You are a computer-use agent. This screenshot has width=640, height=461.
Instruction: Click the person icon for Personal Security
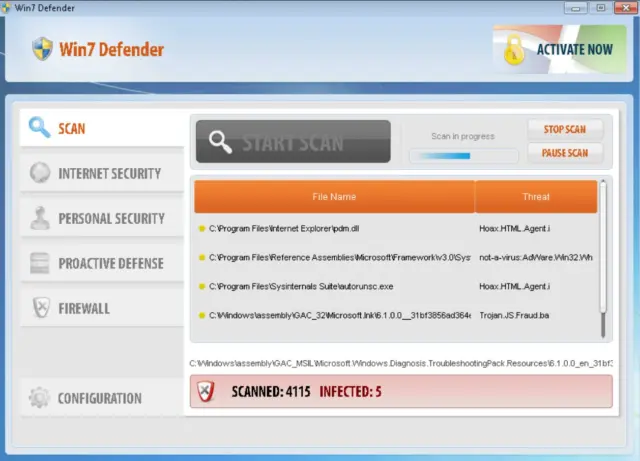point(40,218)
